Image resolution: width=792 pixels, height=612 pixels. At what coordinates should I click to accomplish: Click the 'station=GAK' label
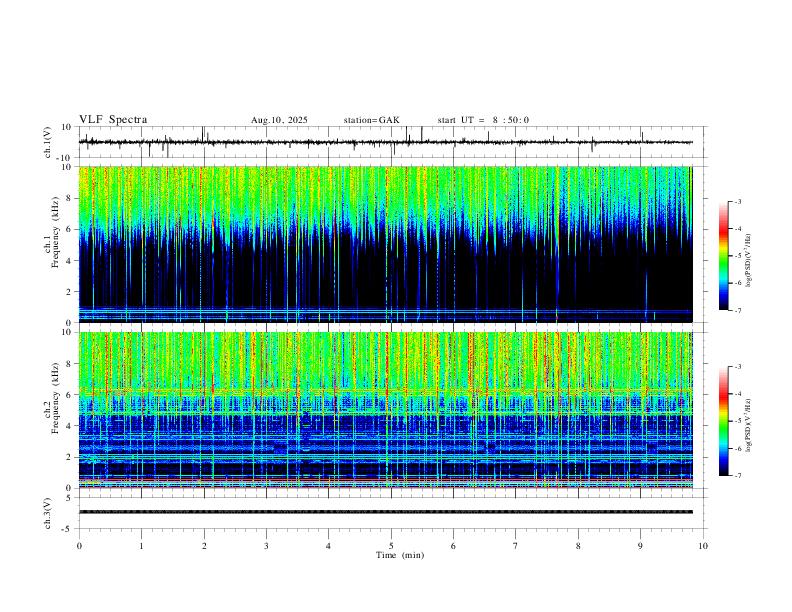[x=372, y=120]
